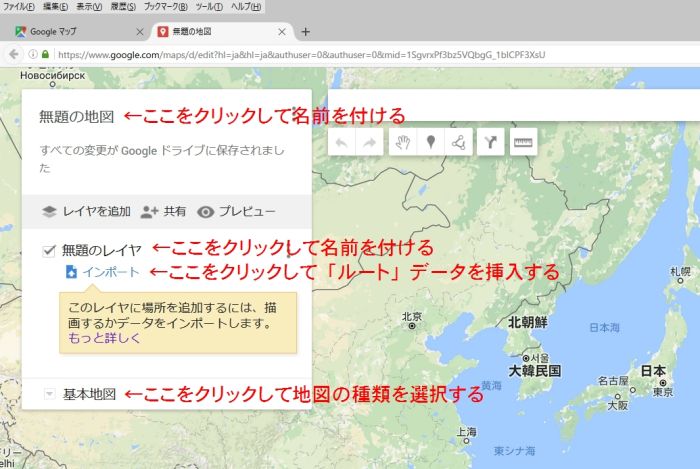The width and height of the screenshot is (700, 469).
Task: Click the site information icon in address bar
Action: [x=33, y=54]
